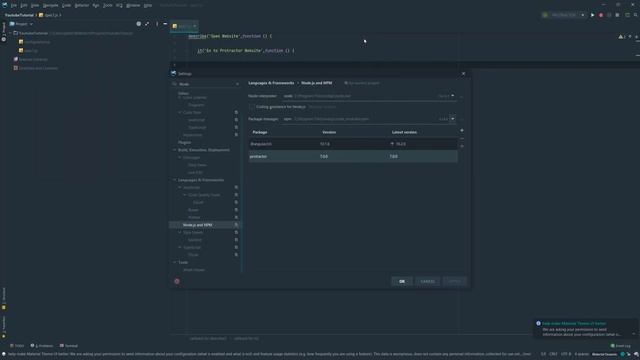Open TODO tool window button

(17, 346)
